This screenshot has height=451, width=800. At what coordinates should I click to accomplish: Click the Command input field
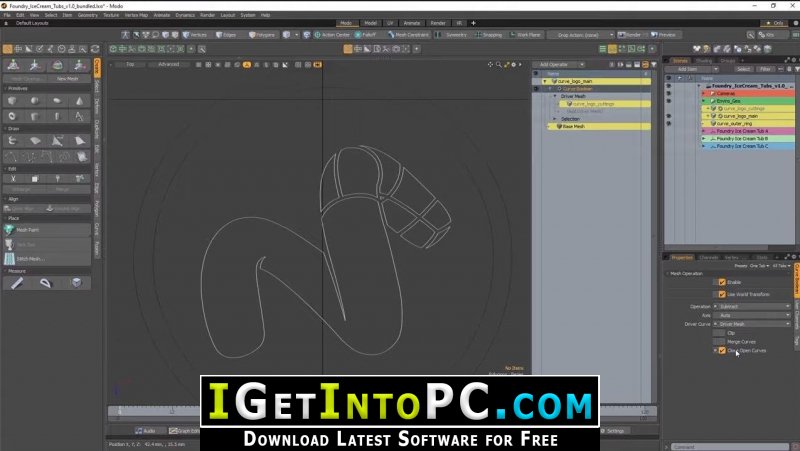(730, 447)
